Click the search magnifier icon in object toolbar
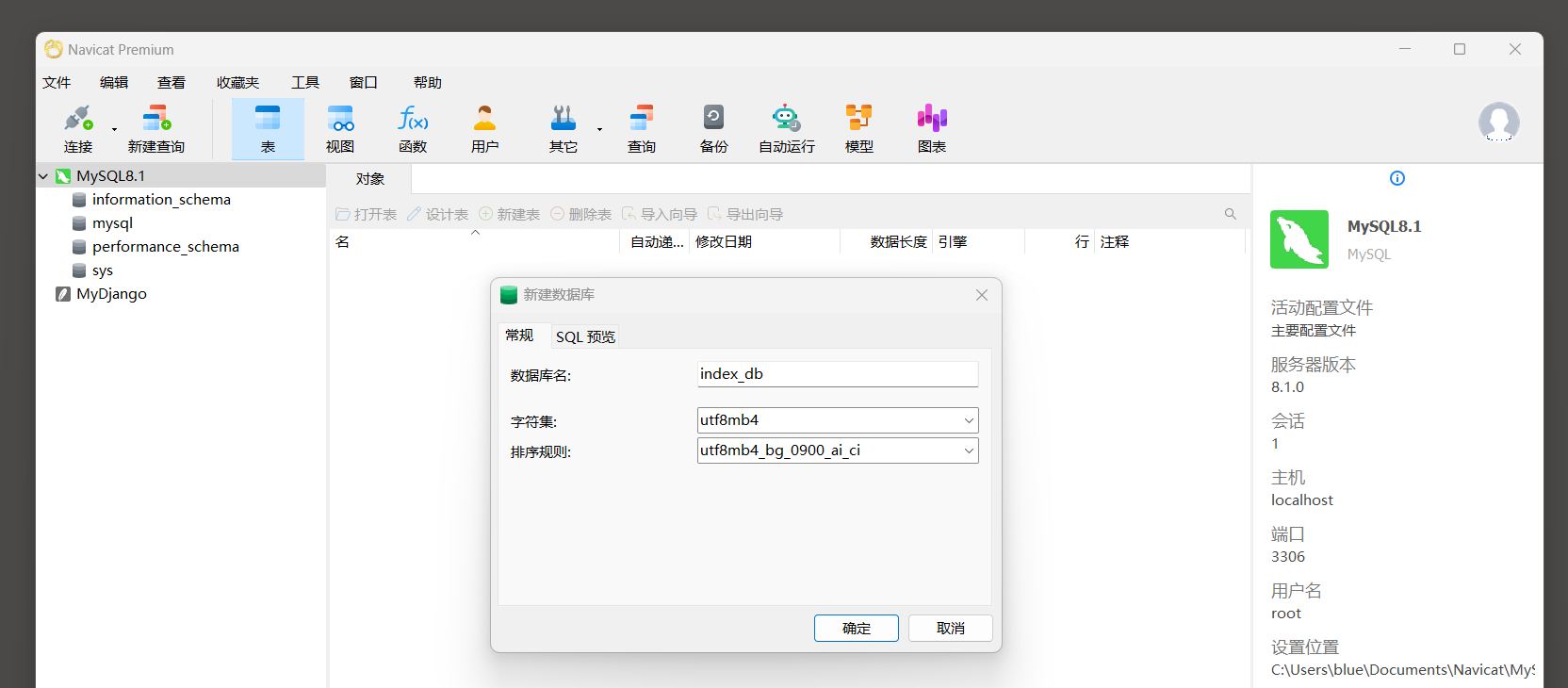 (1230, 214)
